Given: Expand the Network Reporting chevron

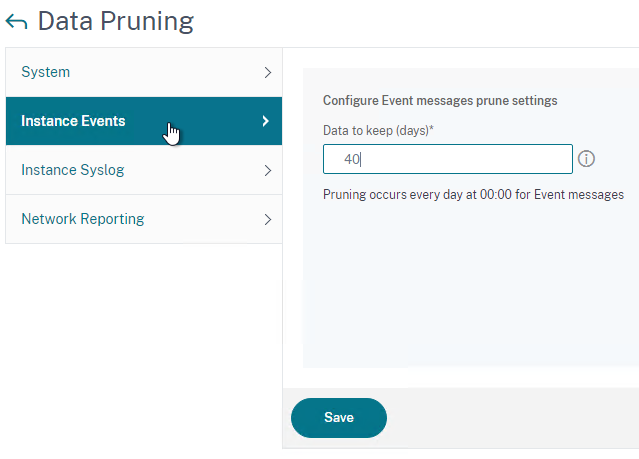Looking at the screenshot, I should pos(267,219).
